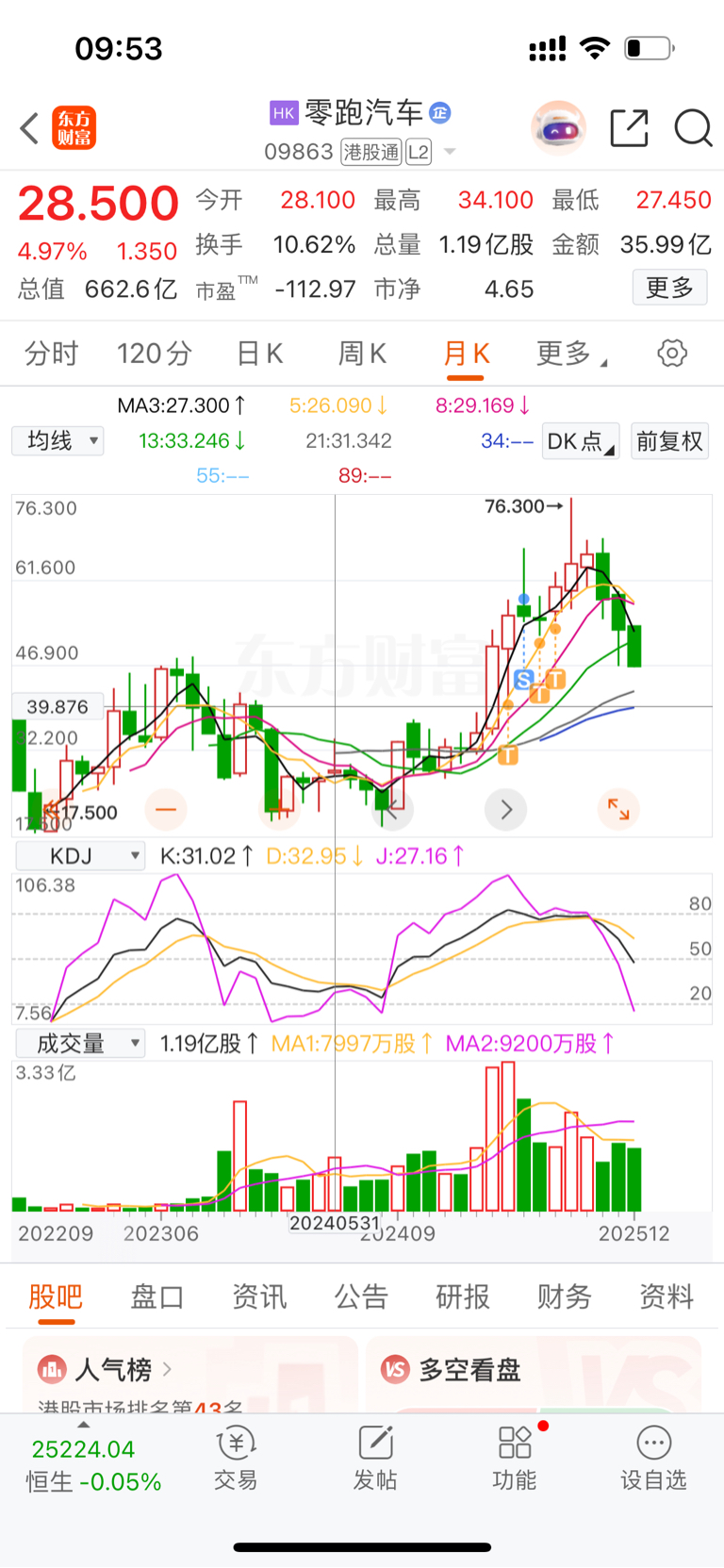Viewport: 724px width, 1568px height.
Task: Tap the HK market tag
Action: (x=284, y=113)
